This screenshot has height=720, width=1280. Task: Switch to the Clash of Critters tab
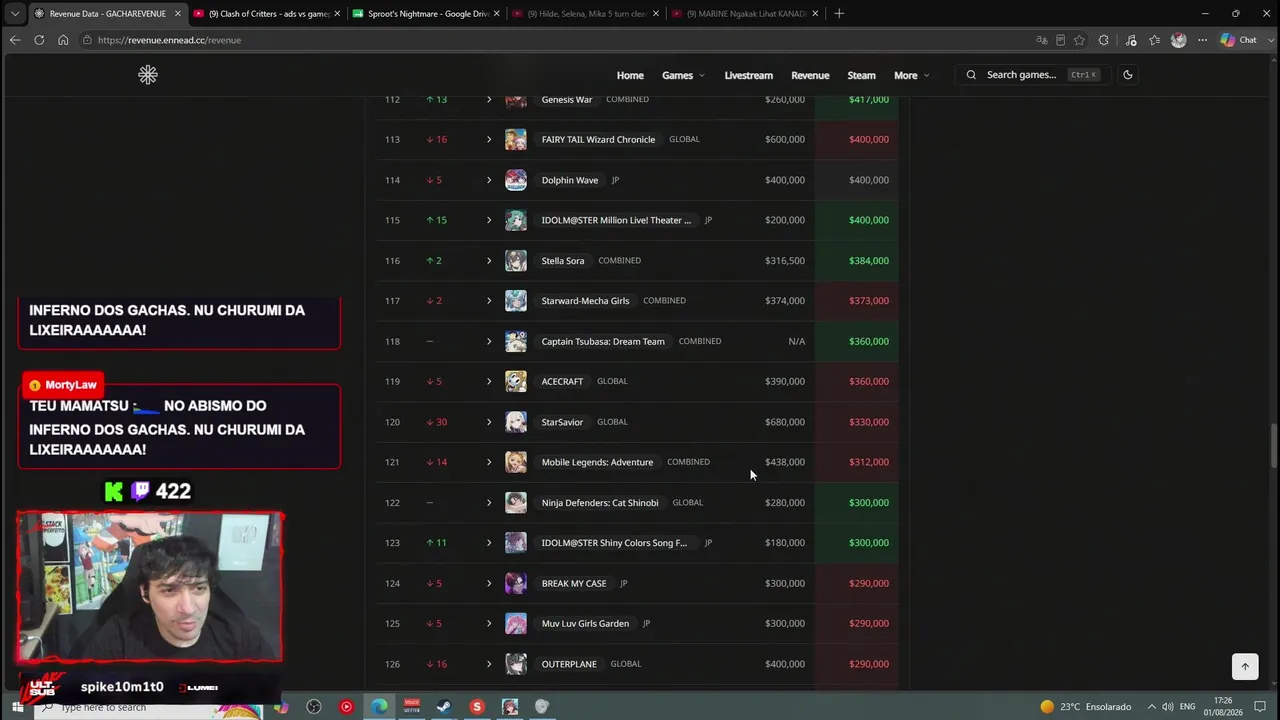pyautogui.click(x=268, y=14)
